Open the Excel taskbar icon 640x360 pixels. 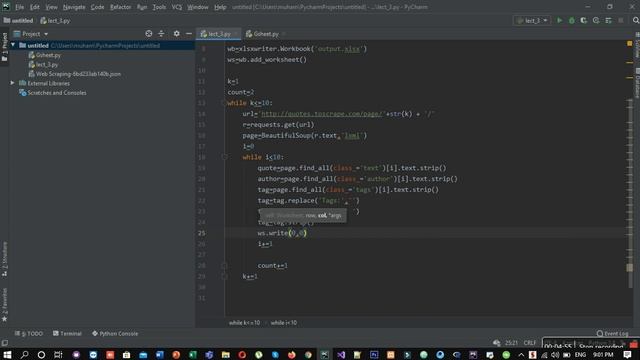(x=193, y=355)
